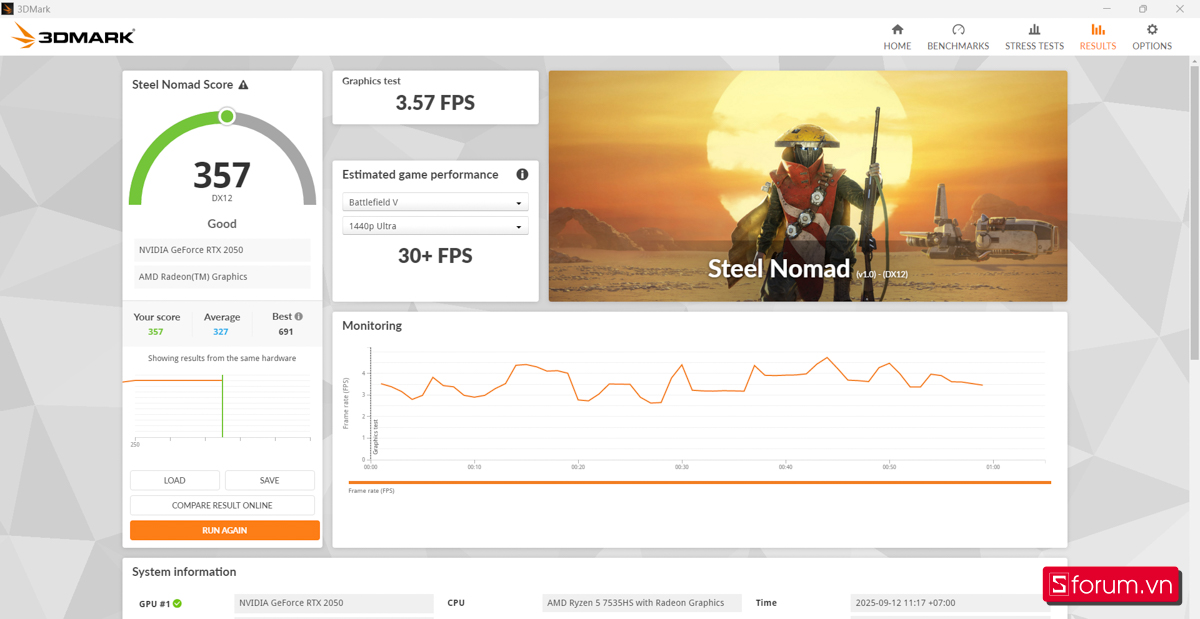Click the LOAD button
This screenshot has width=1200, height=619.
[x=175, y=480]
